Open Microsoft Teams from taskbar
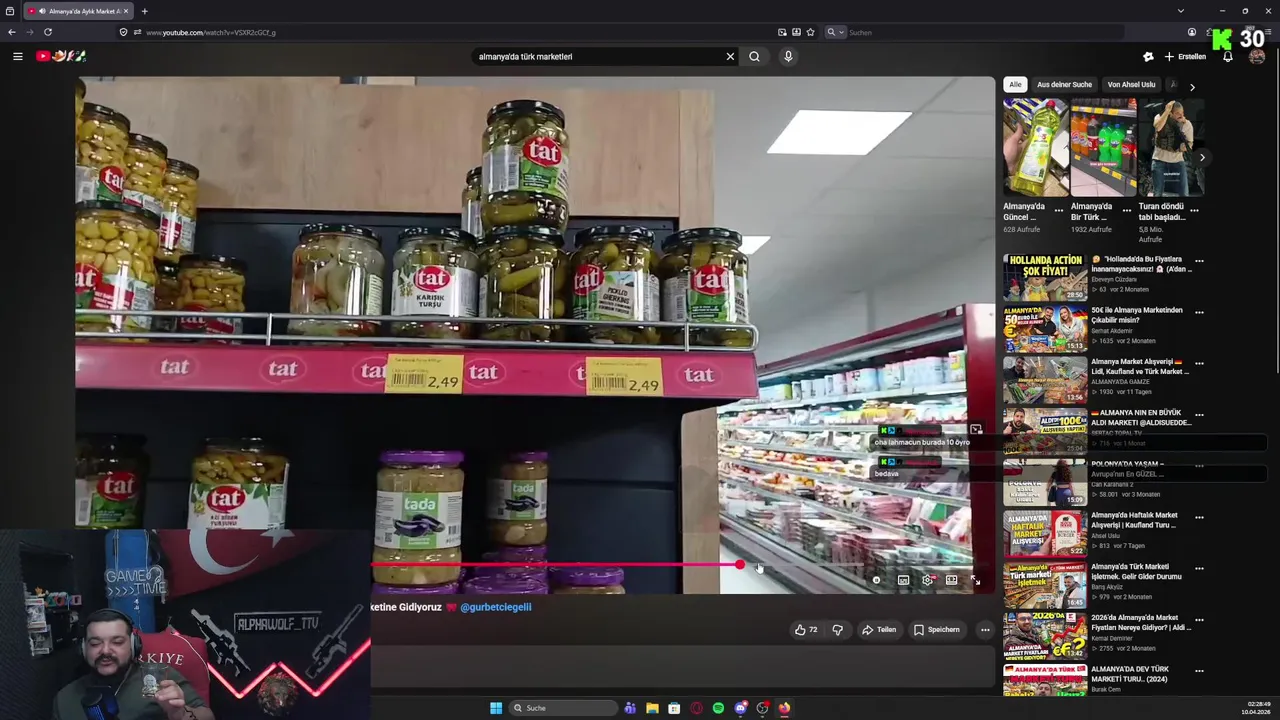The width and height of the screenshot is (1280, 720). tap(630, 708)
